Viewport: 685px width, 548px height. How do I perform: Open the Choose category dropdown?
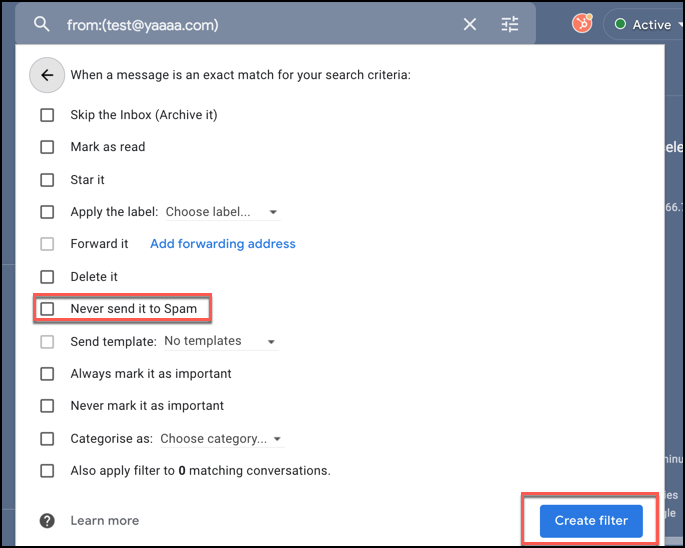tap(221, 438)
